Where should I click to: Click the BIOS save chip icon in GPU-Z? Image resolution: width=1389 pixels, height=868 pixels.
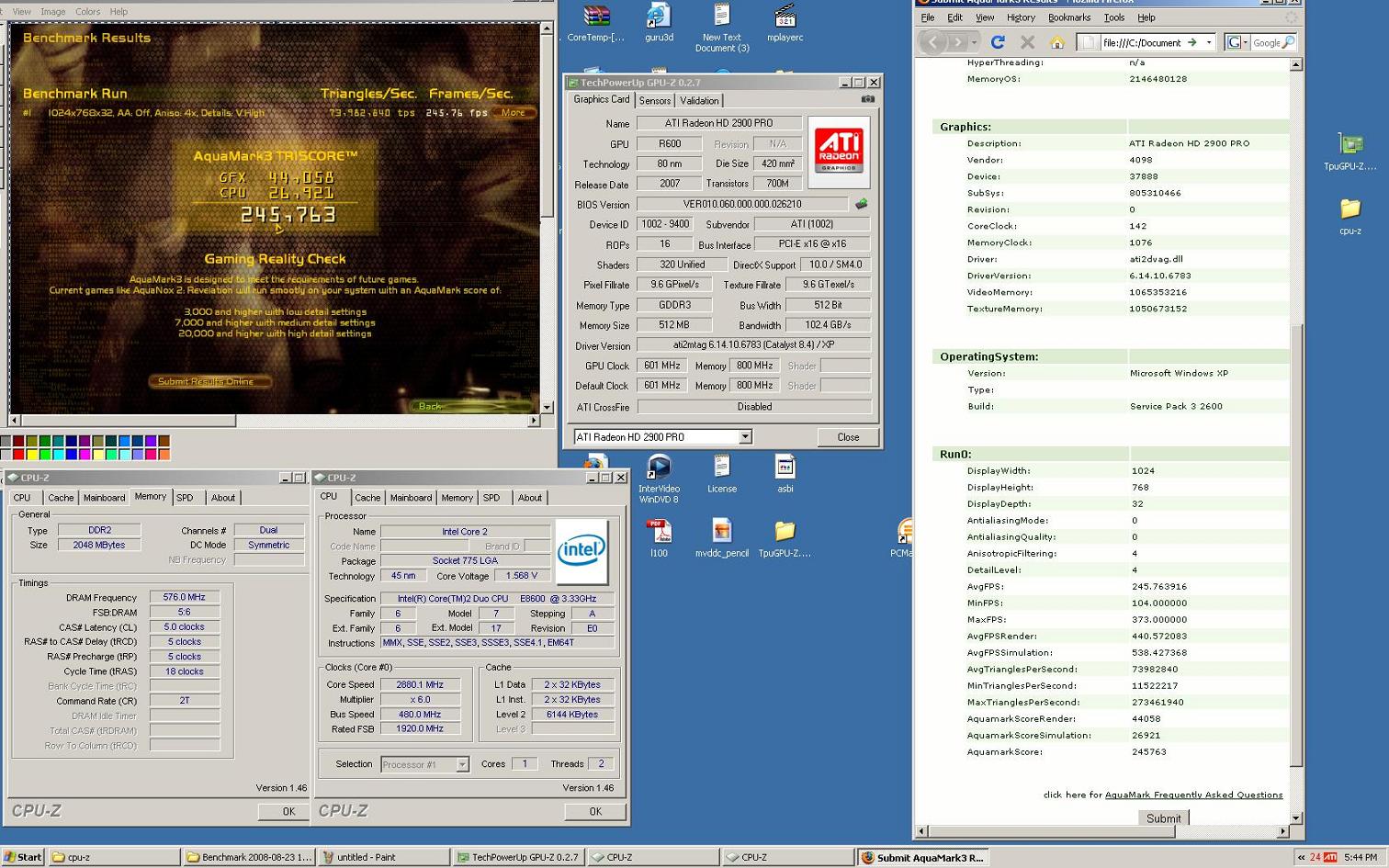[x=861, y=204]
